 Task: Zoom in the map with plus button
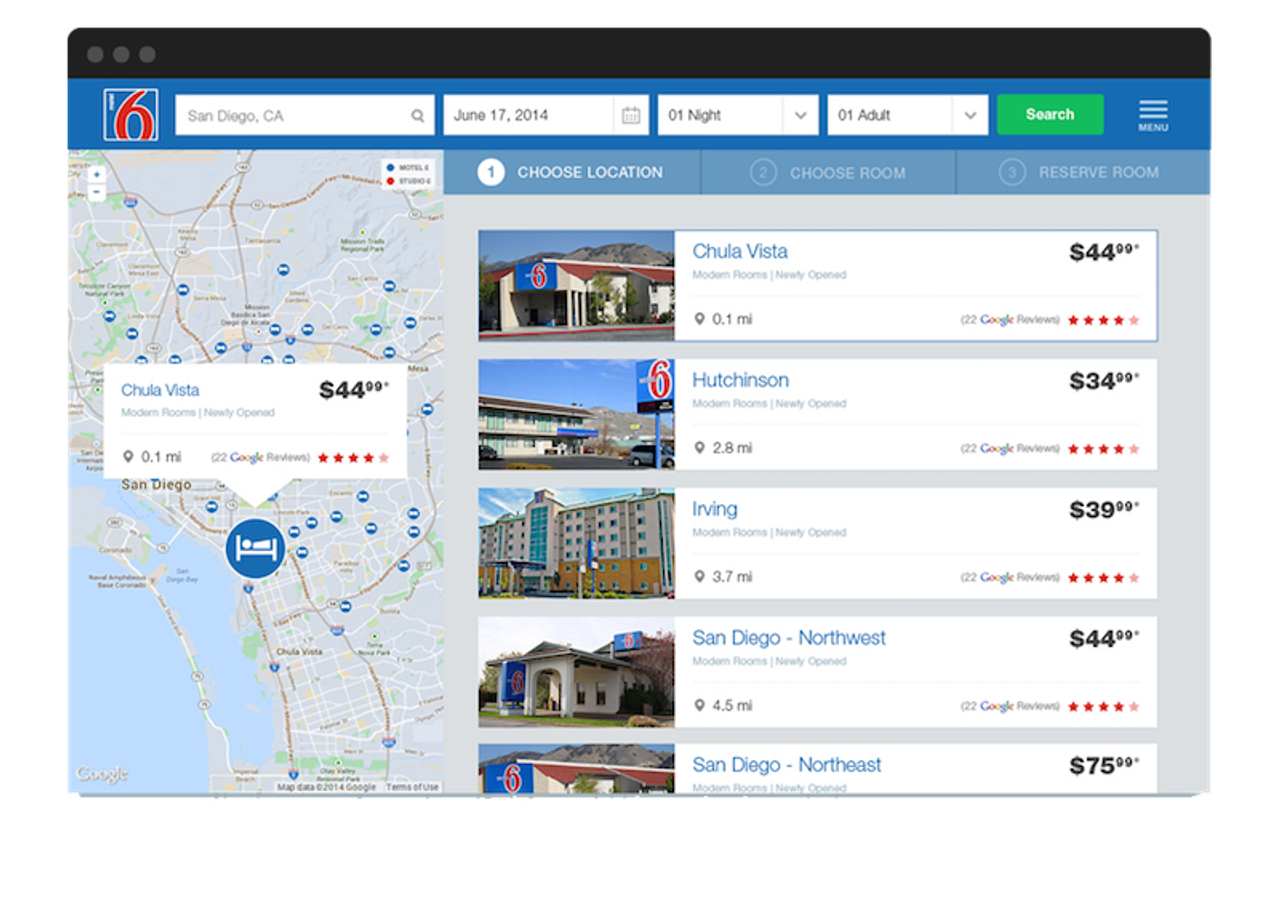point(96,175)
